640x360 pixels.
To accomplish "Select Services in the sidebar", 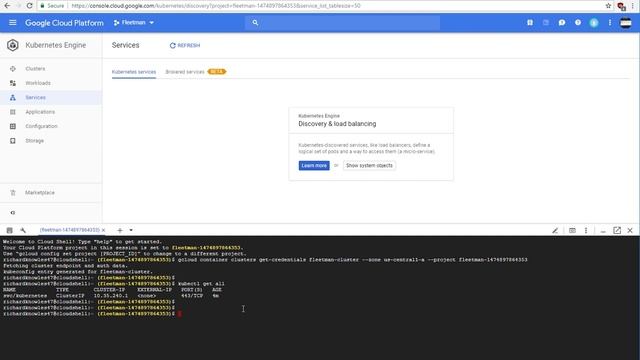I will click(51, 98).
